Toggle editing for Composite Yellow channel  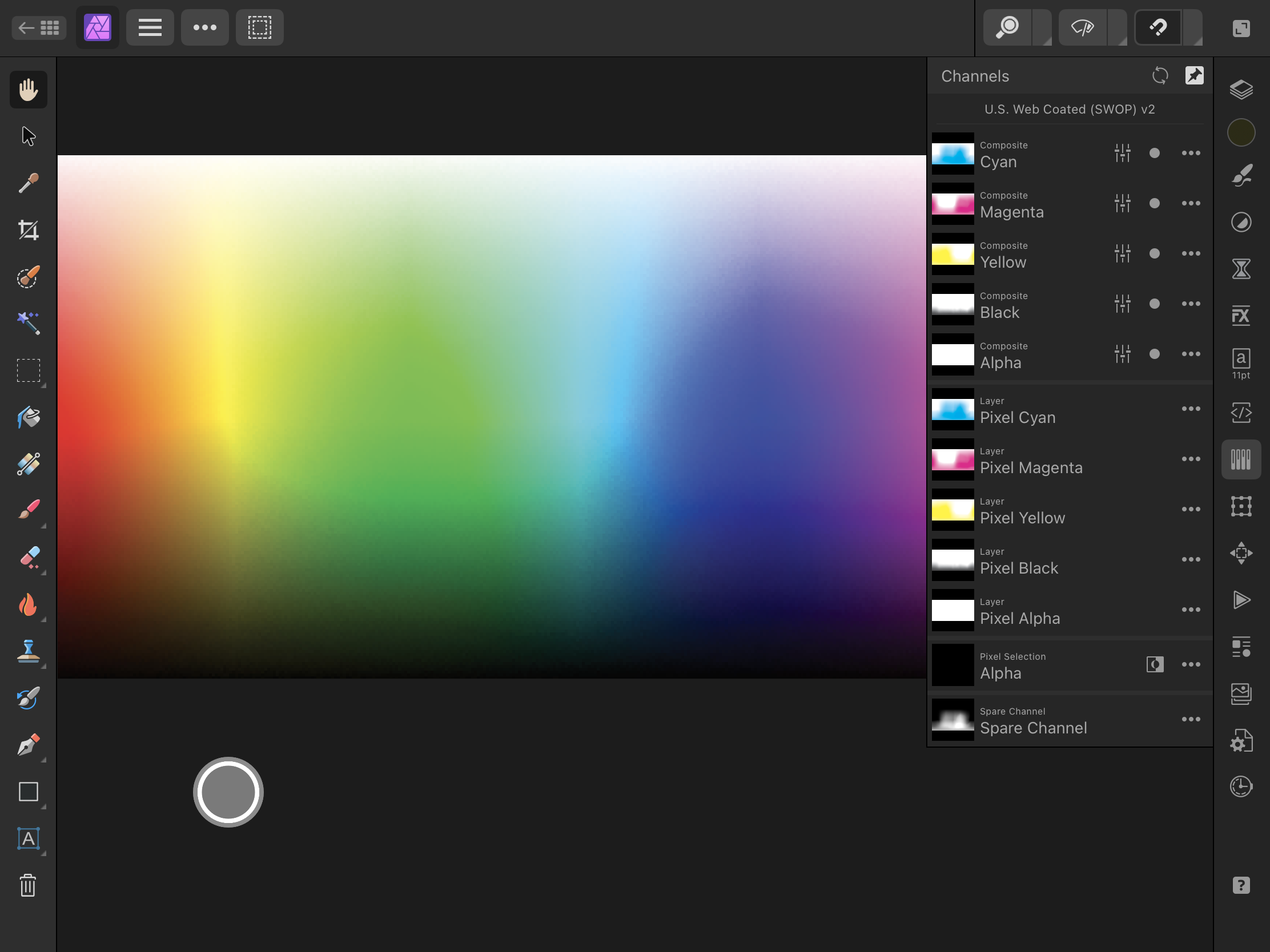(1122, 253)
